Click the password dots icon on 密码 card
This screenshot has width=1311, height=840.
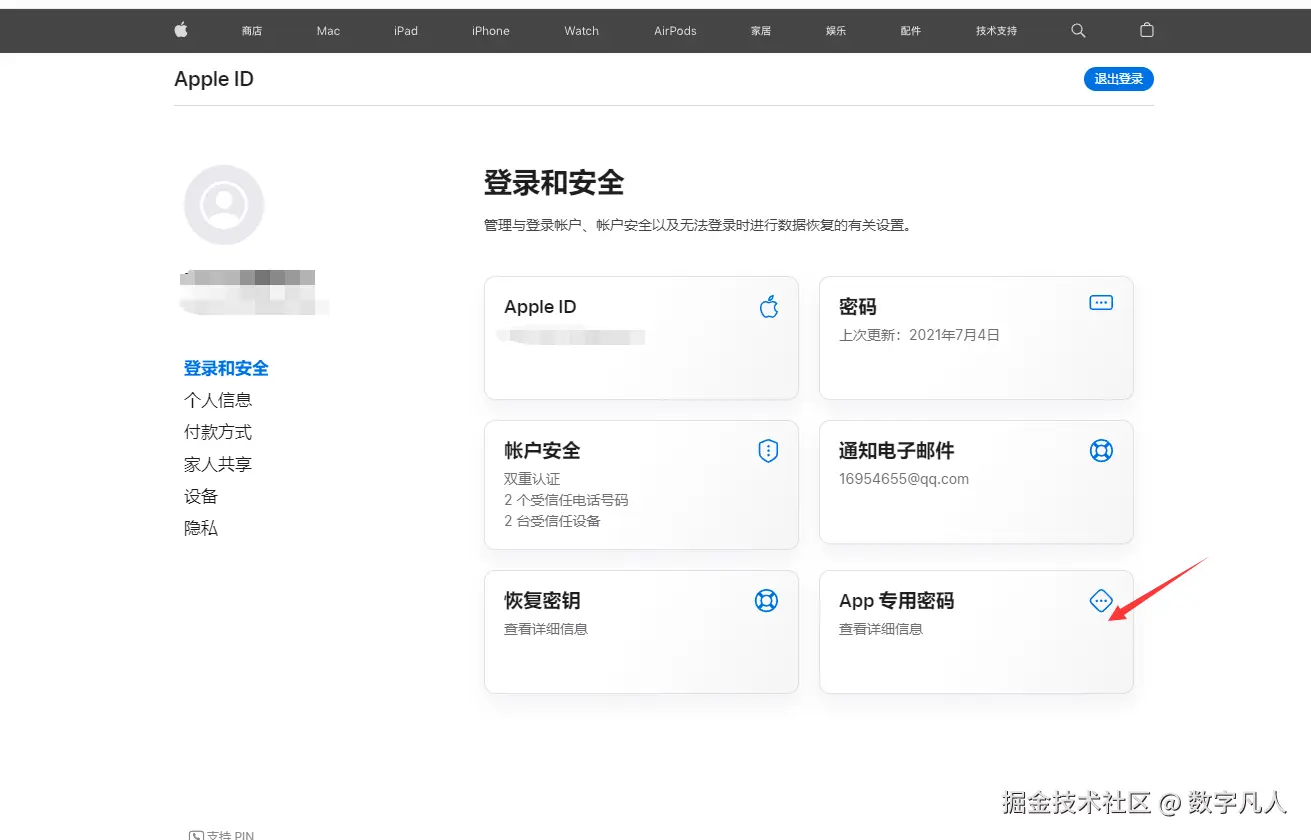1100,302
